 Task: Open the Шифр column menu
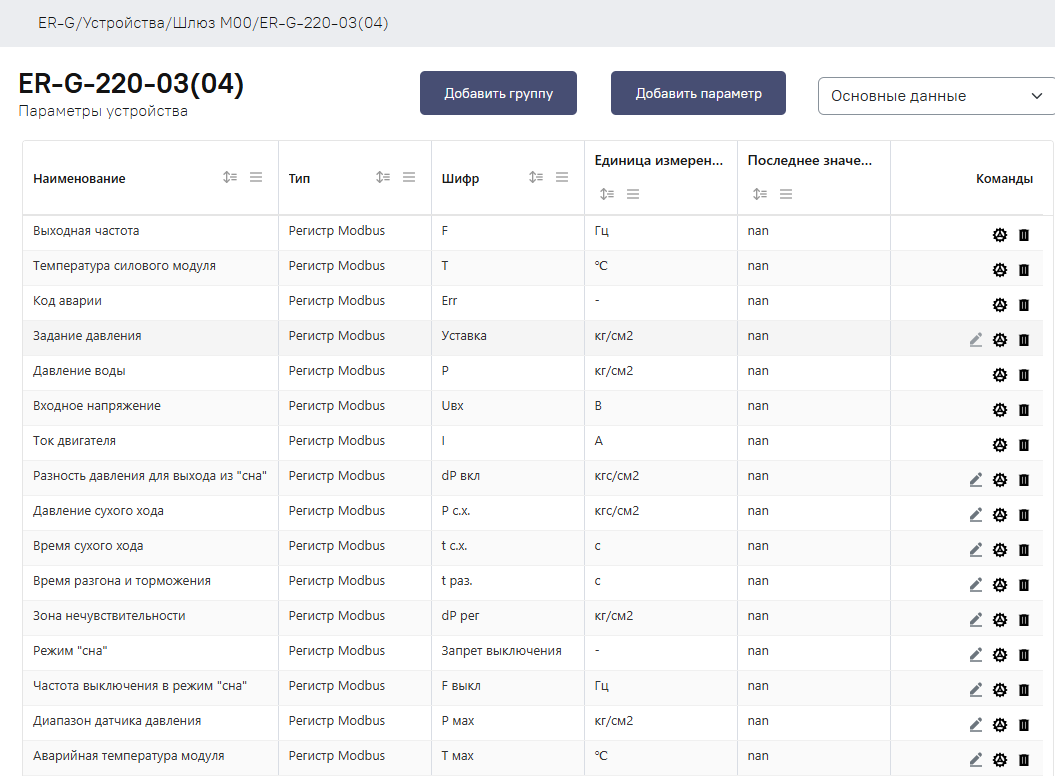pos(562,177)
